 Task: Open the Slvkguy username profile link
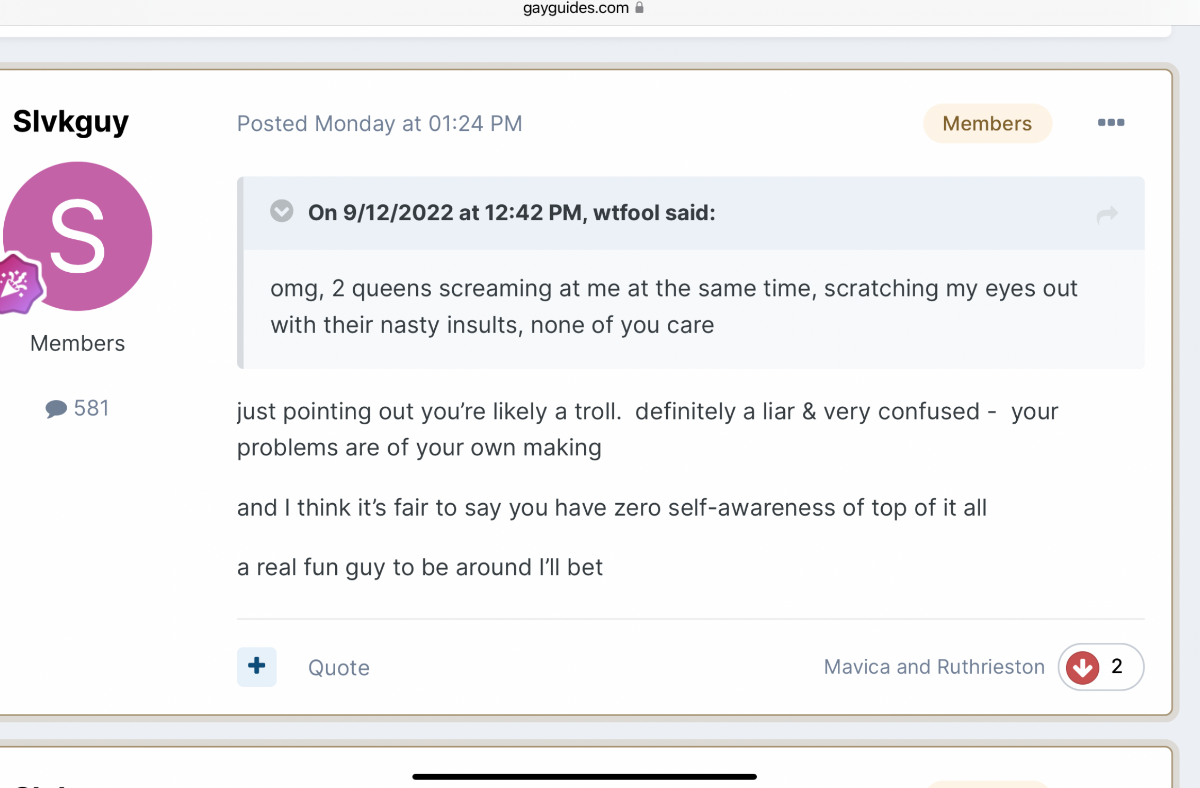point(71,122)
